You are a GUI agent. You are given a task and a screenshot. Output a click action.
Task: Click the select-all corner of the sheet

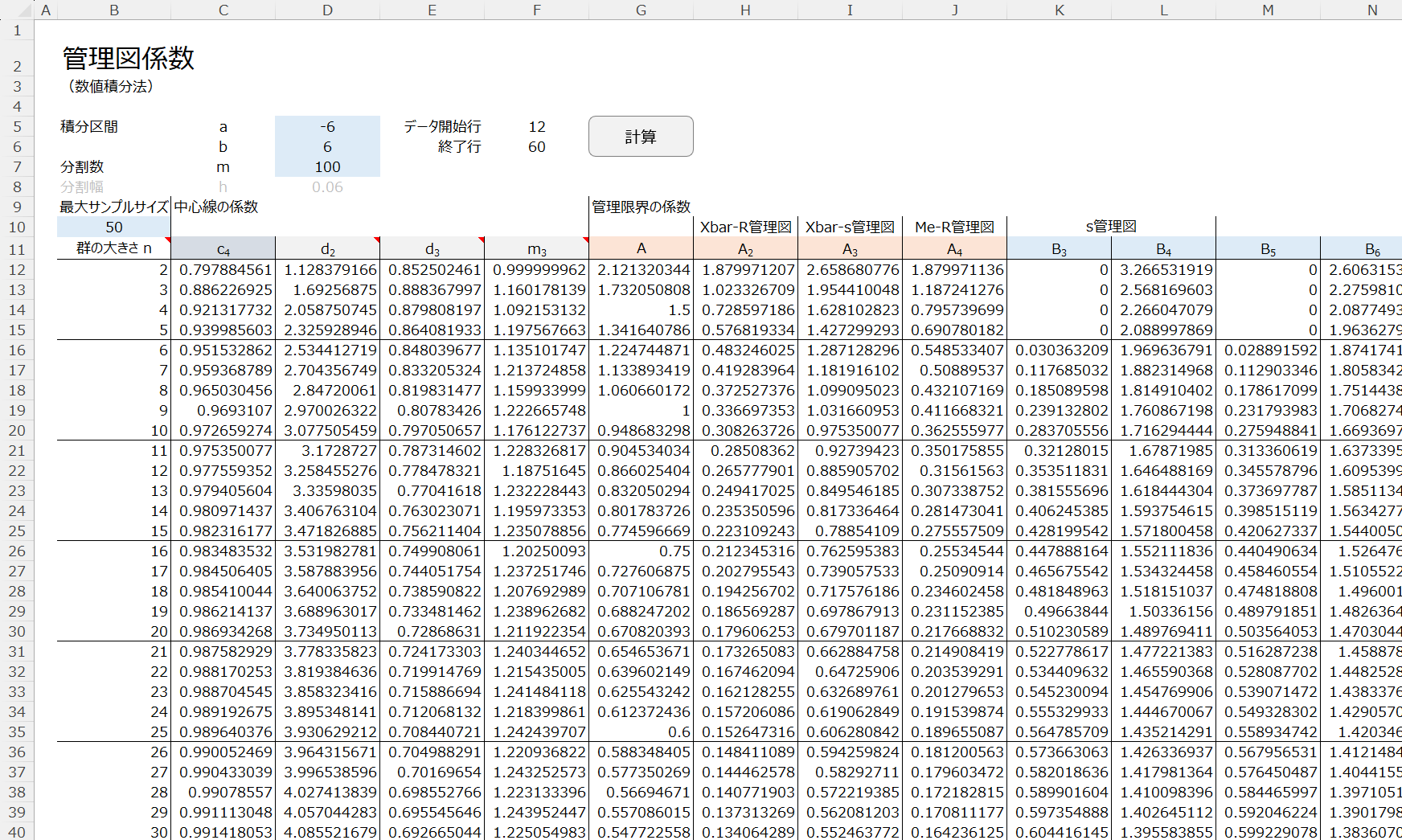tap(17, 10)
